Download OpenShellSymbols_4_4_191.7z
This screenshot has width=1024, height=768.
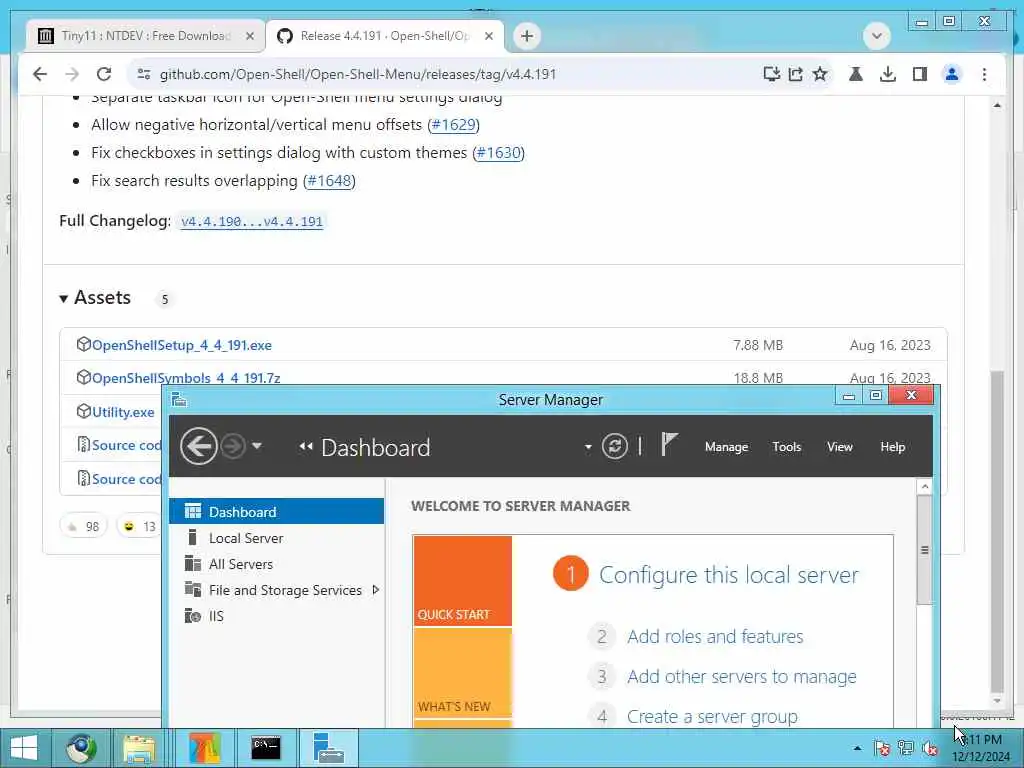coord(186,378)
